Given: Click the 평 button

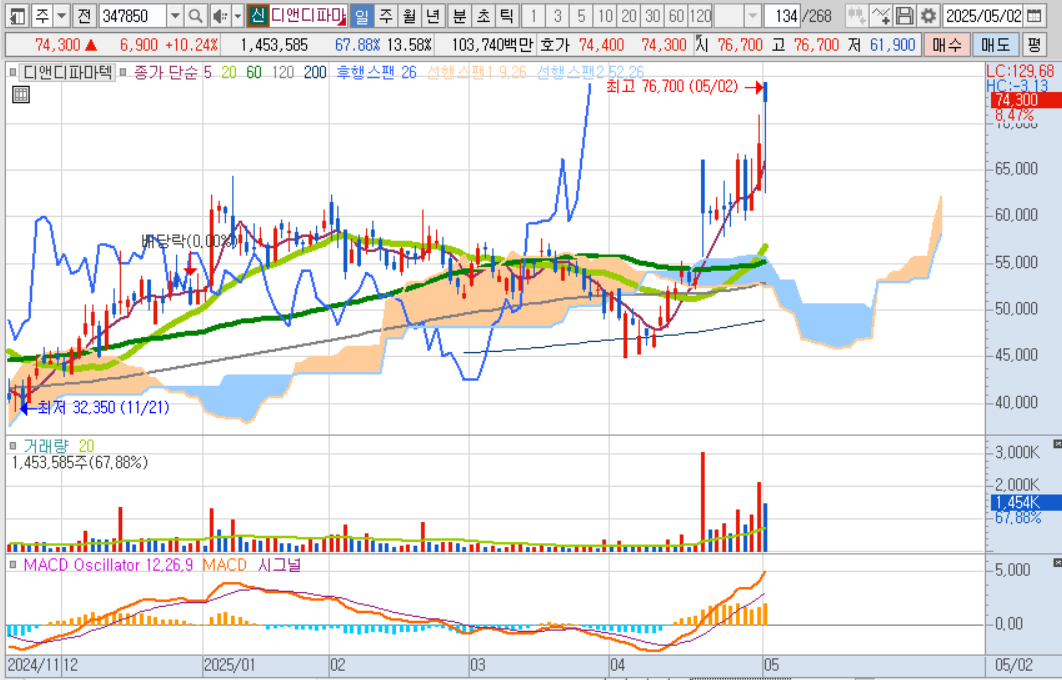Looking at the screenshot, I should pos(1034,45).
